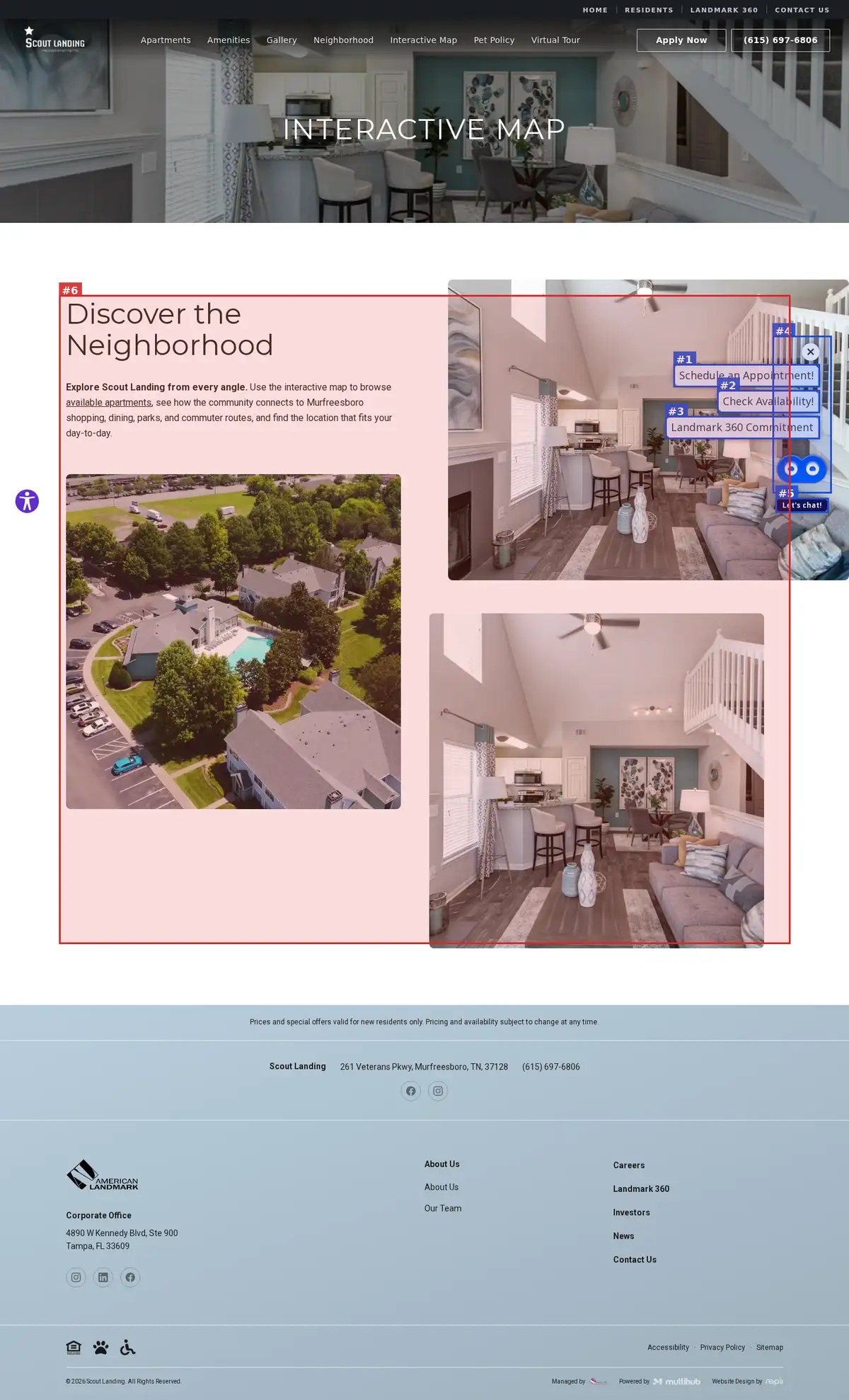Open Scout Landing's Facebook icon
This screenshot has width=849, height=1400.
click(411, 1091)
